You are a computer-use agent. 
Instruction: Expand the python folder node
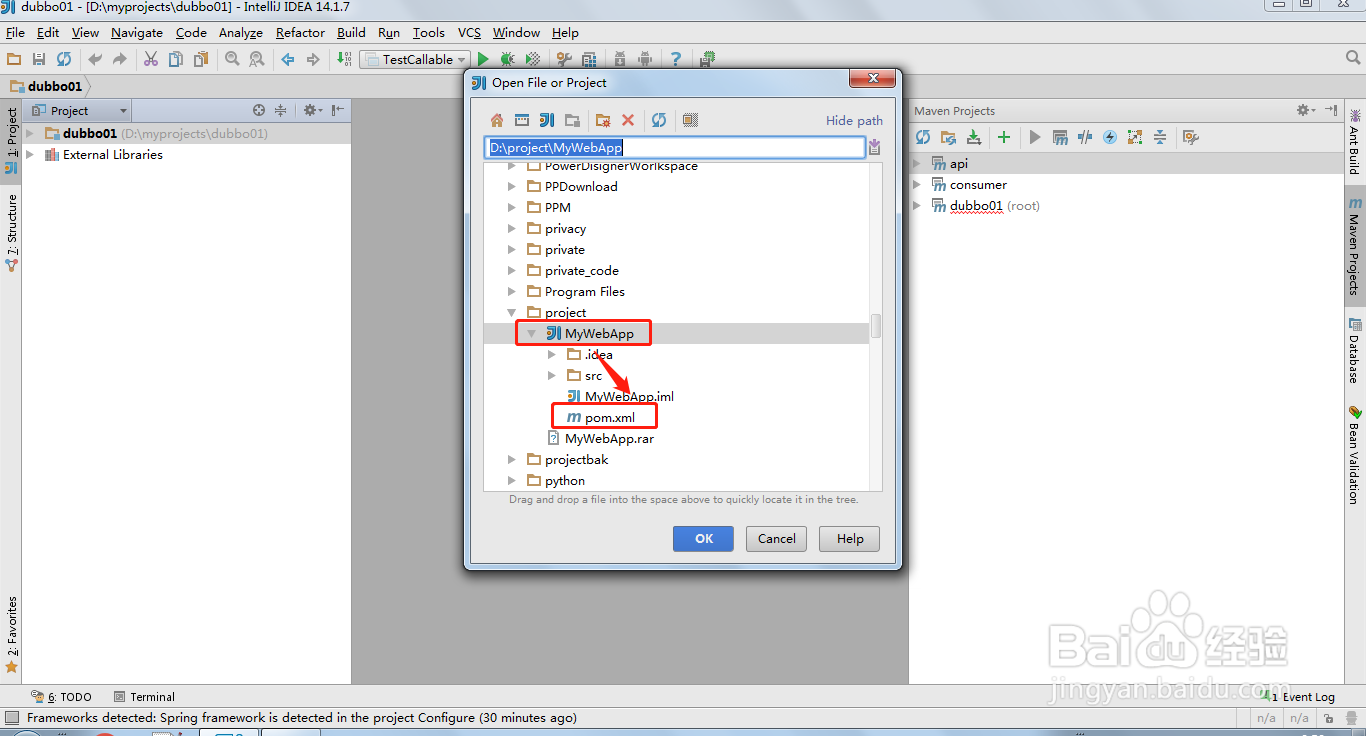tap(512, 481)
